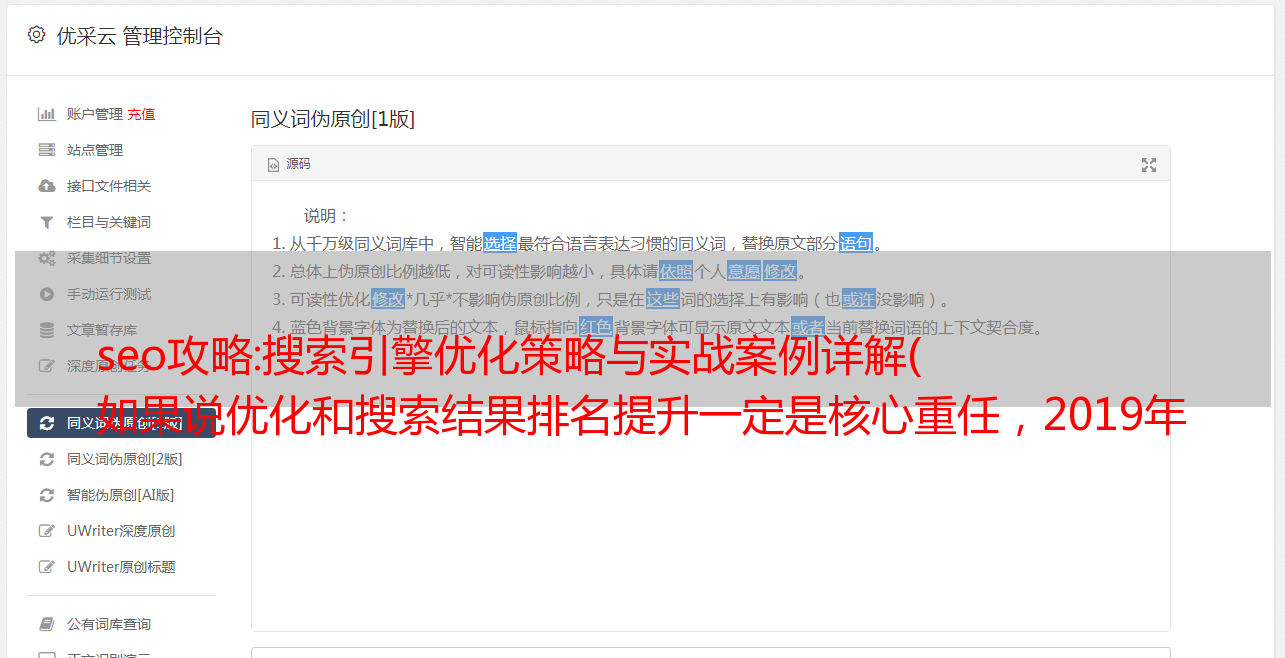Open 采集细节设置 sidebar entry
The image size is (1285, 658).
click(x=108, y=258)
